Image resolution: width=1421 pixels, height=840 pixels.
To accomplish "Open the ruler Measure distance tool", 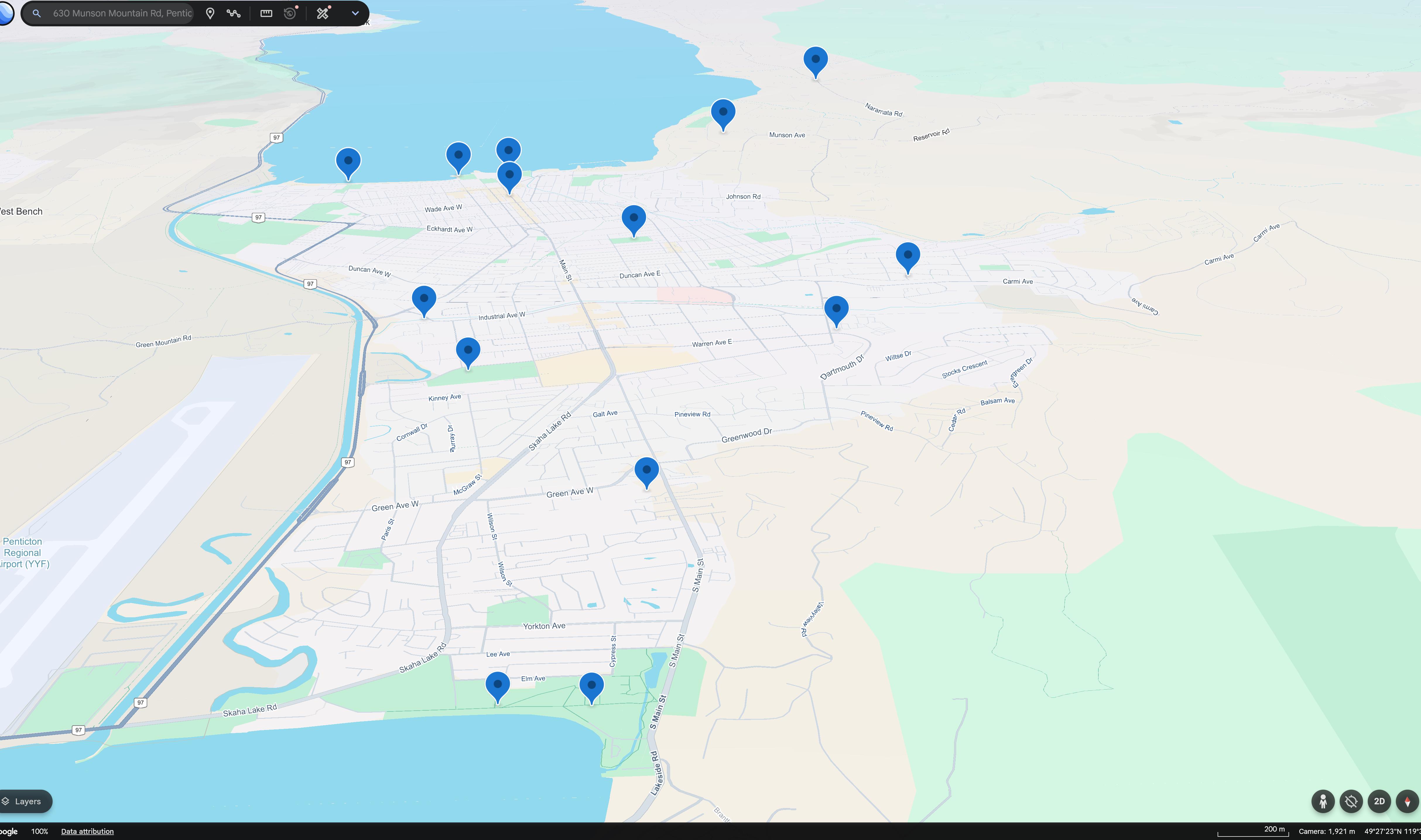I will click(266, 13).
